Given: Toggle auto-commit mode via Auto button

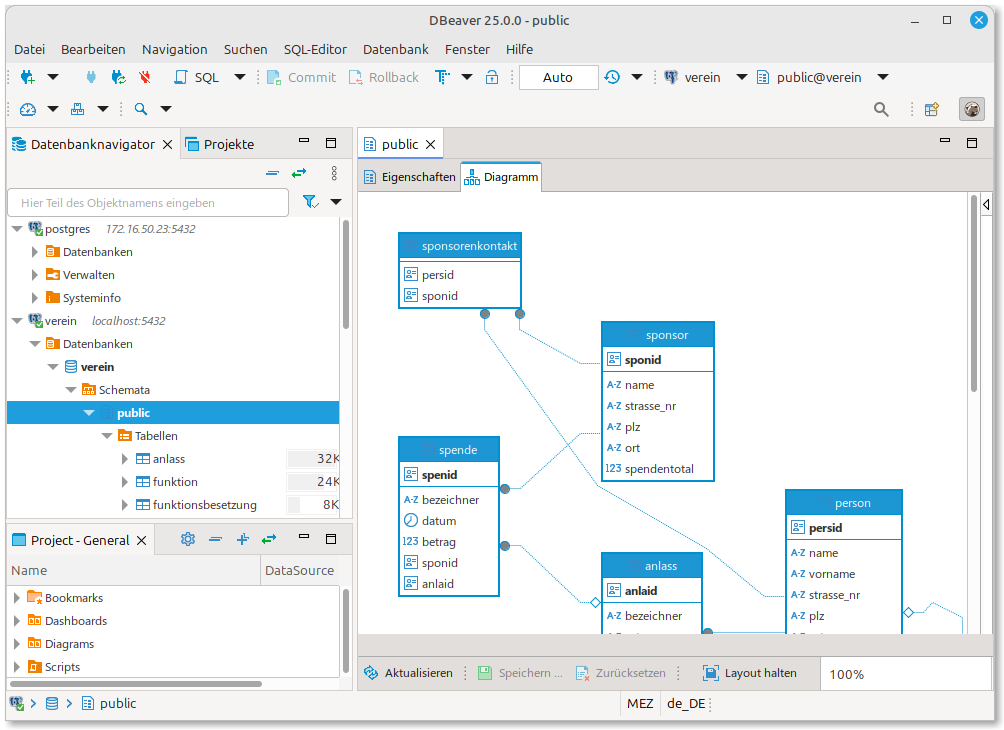Looking at the screenshot, I should pos(558,77).
